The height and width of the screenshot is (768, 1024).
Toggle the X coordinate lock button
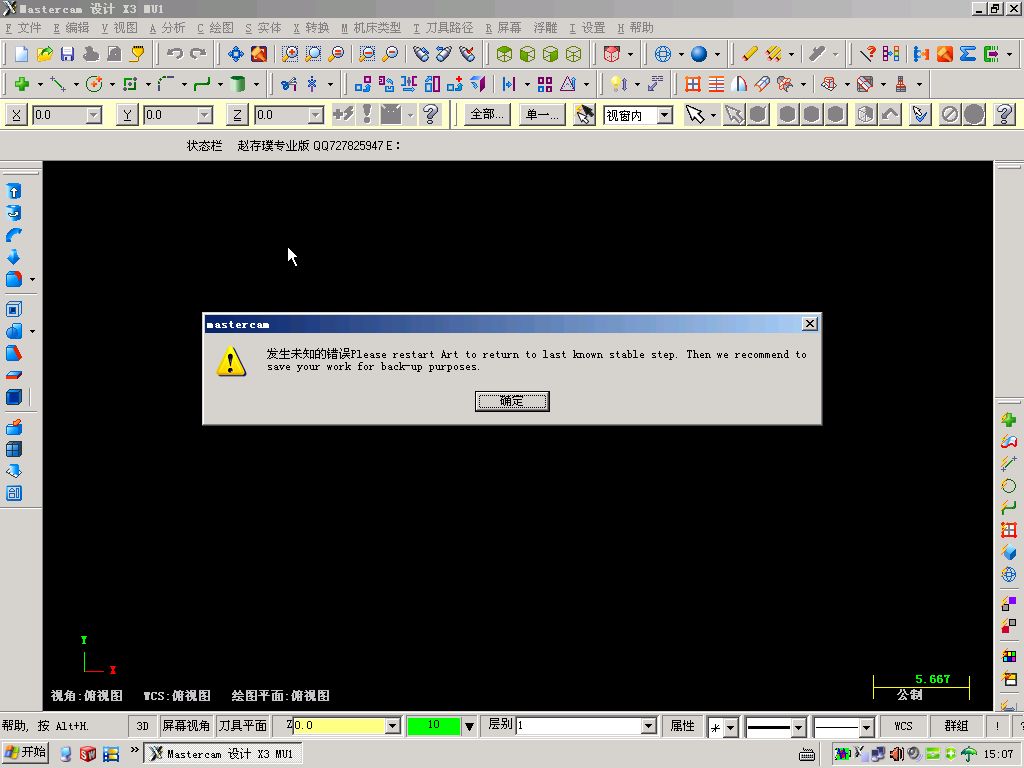tap(16, 115)
